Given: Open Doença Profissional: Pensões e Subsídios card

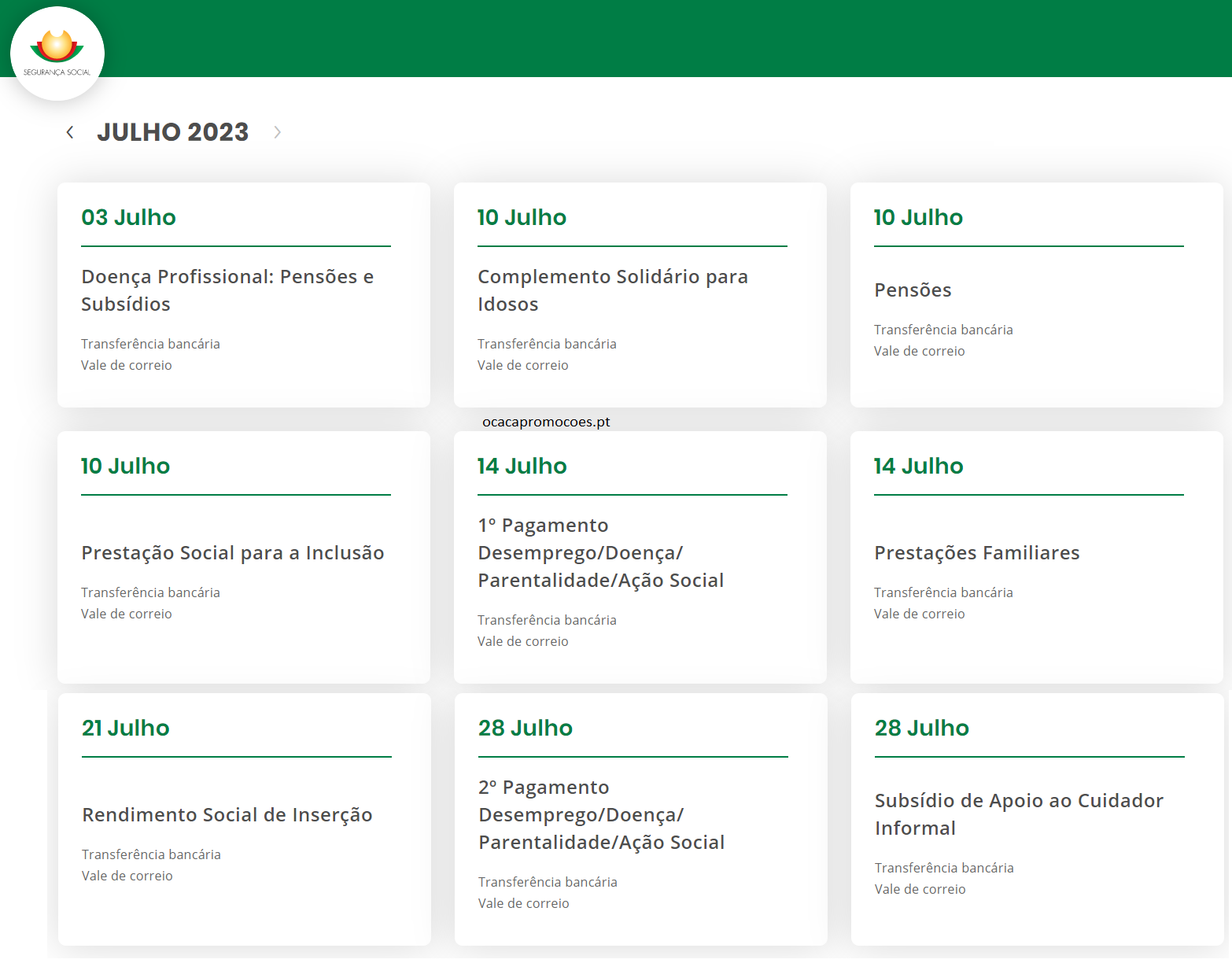Looking at the screenshot, I should (x=227, y=290).
